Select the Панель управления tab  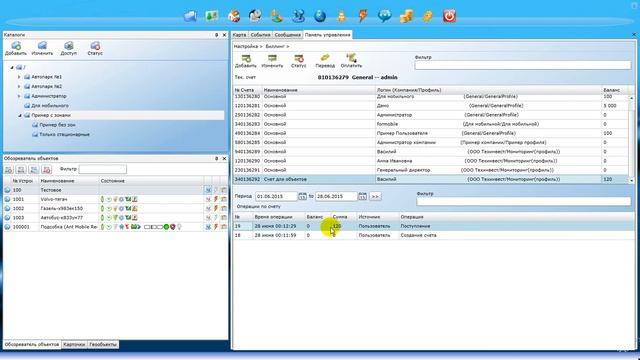pyautogui.click(x=327, y=35)
